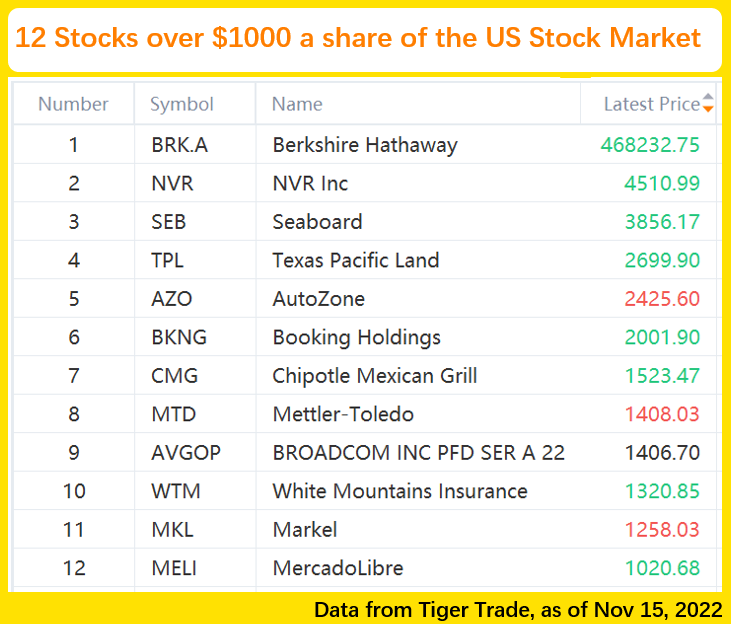
Task: Click Texas Pacific Land name
Action: click(355, 261)
